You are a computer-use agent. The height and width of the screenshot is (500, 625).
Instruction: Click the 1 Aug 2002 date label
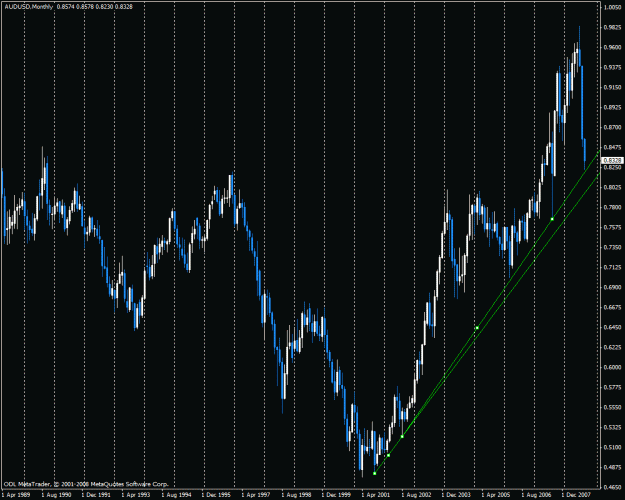pos(417,495)
